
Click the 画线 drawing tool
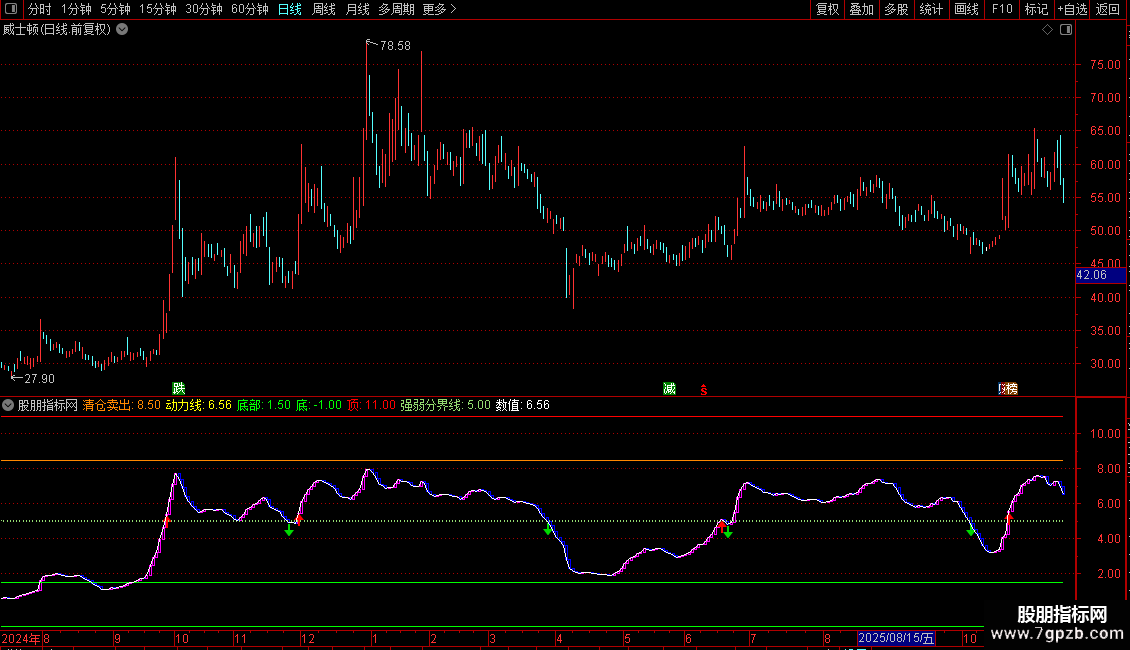coord(966,10)
